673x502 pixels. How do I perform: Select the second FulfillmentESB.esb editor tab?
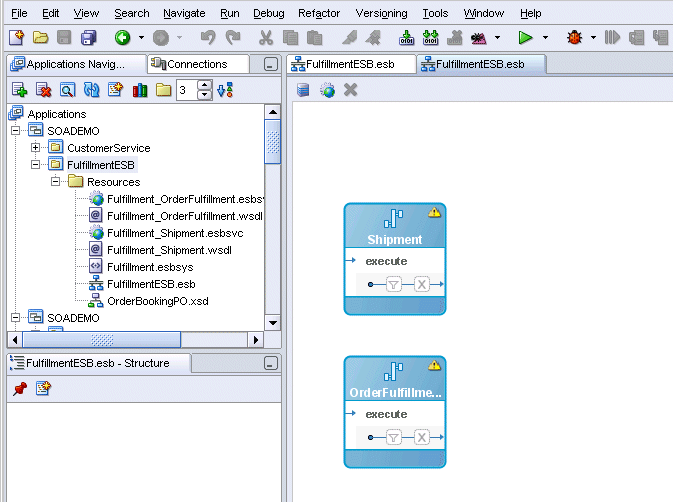(x=481, y=64)
